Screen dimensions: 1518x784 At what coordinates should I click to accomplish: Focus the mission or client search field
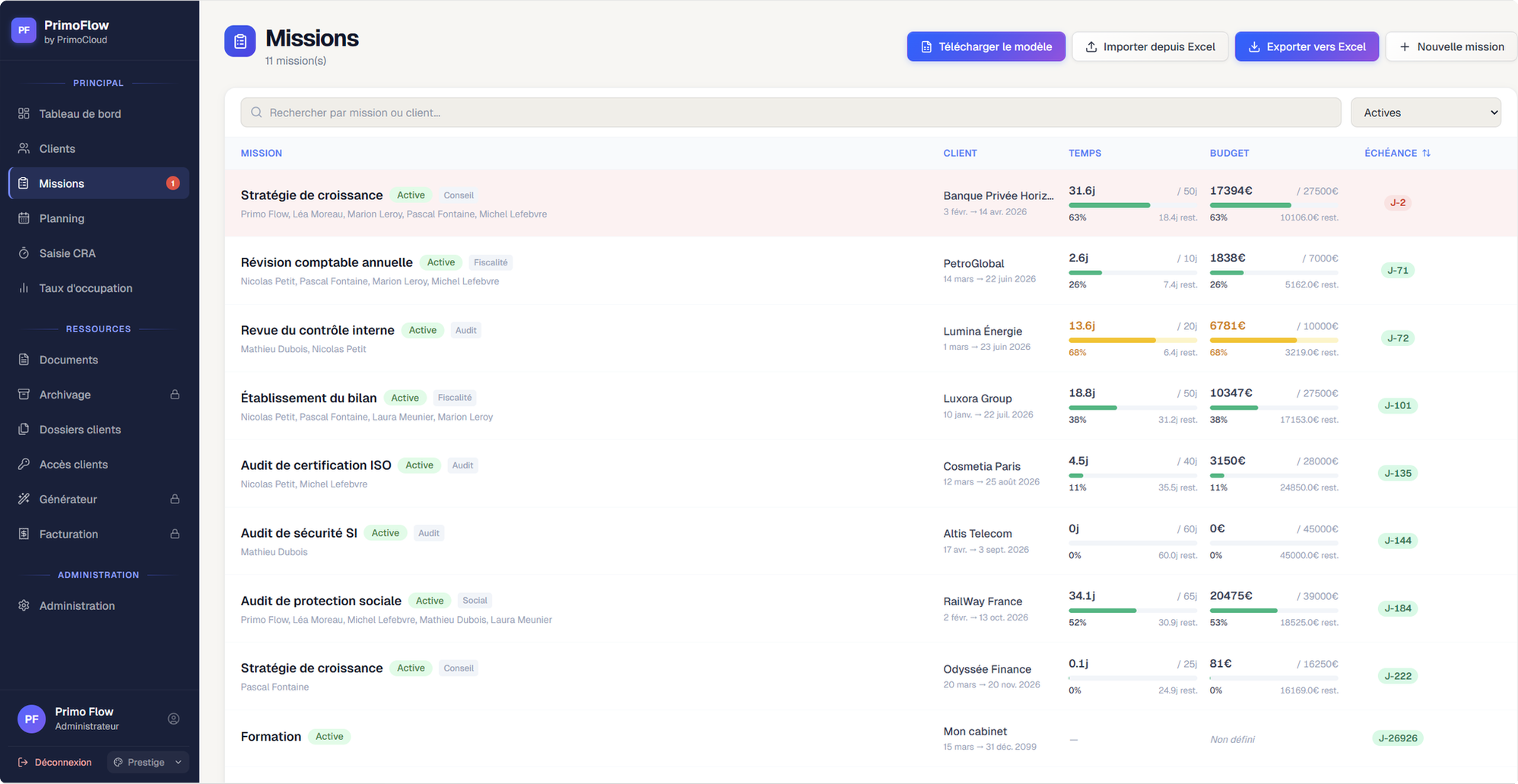coord(791,113)
